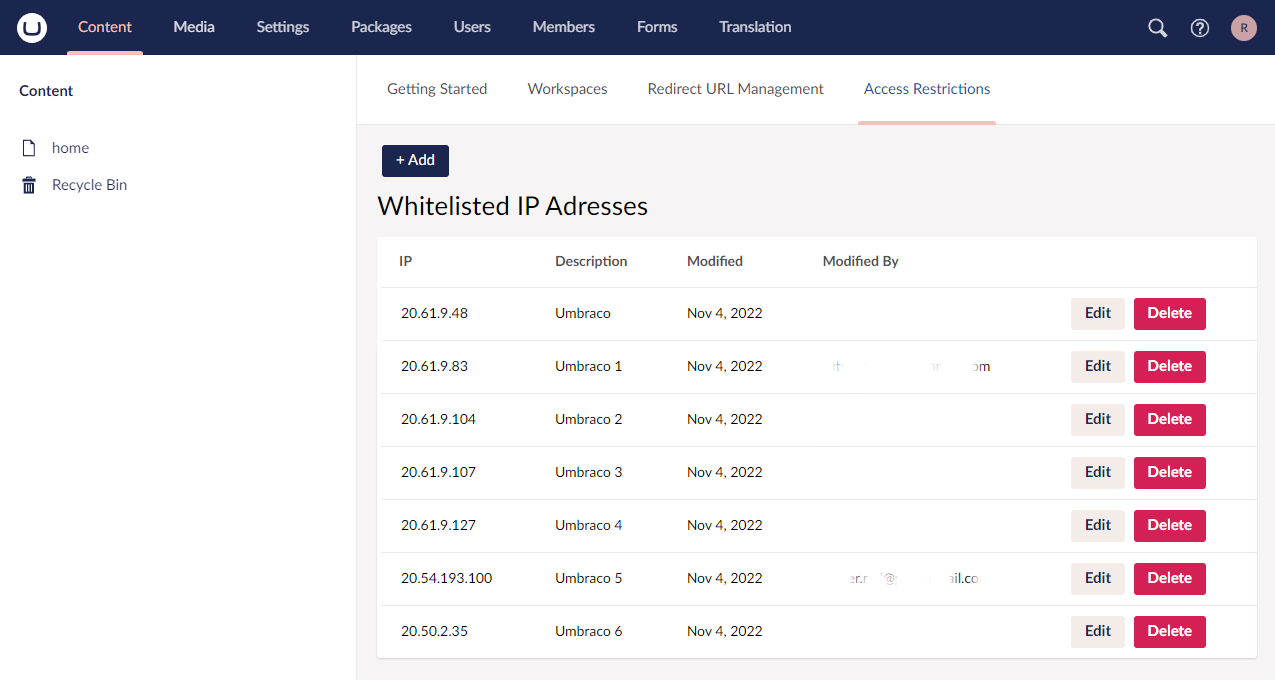This screenshot has height=680, width=1275.
Task: Open the Members section
Action: [x=564, y=27]
